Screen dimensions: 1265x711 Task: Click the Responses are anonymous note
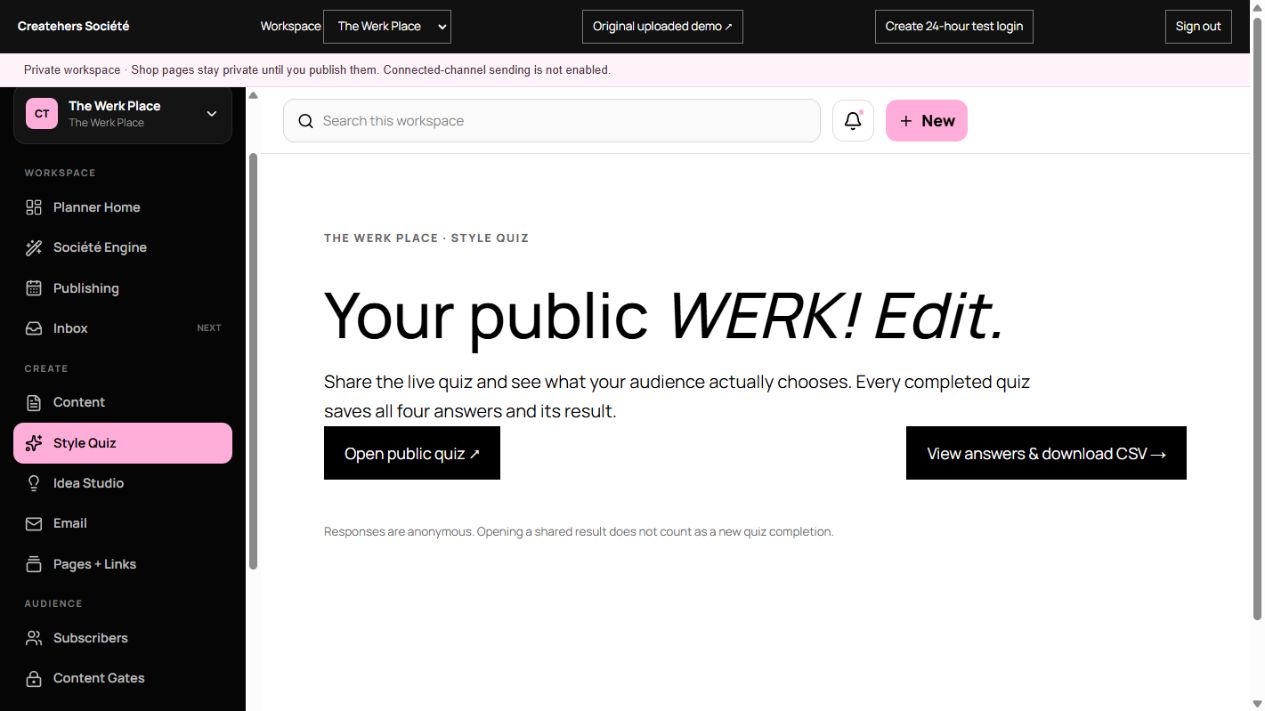tap(578, 532)
